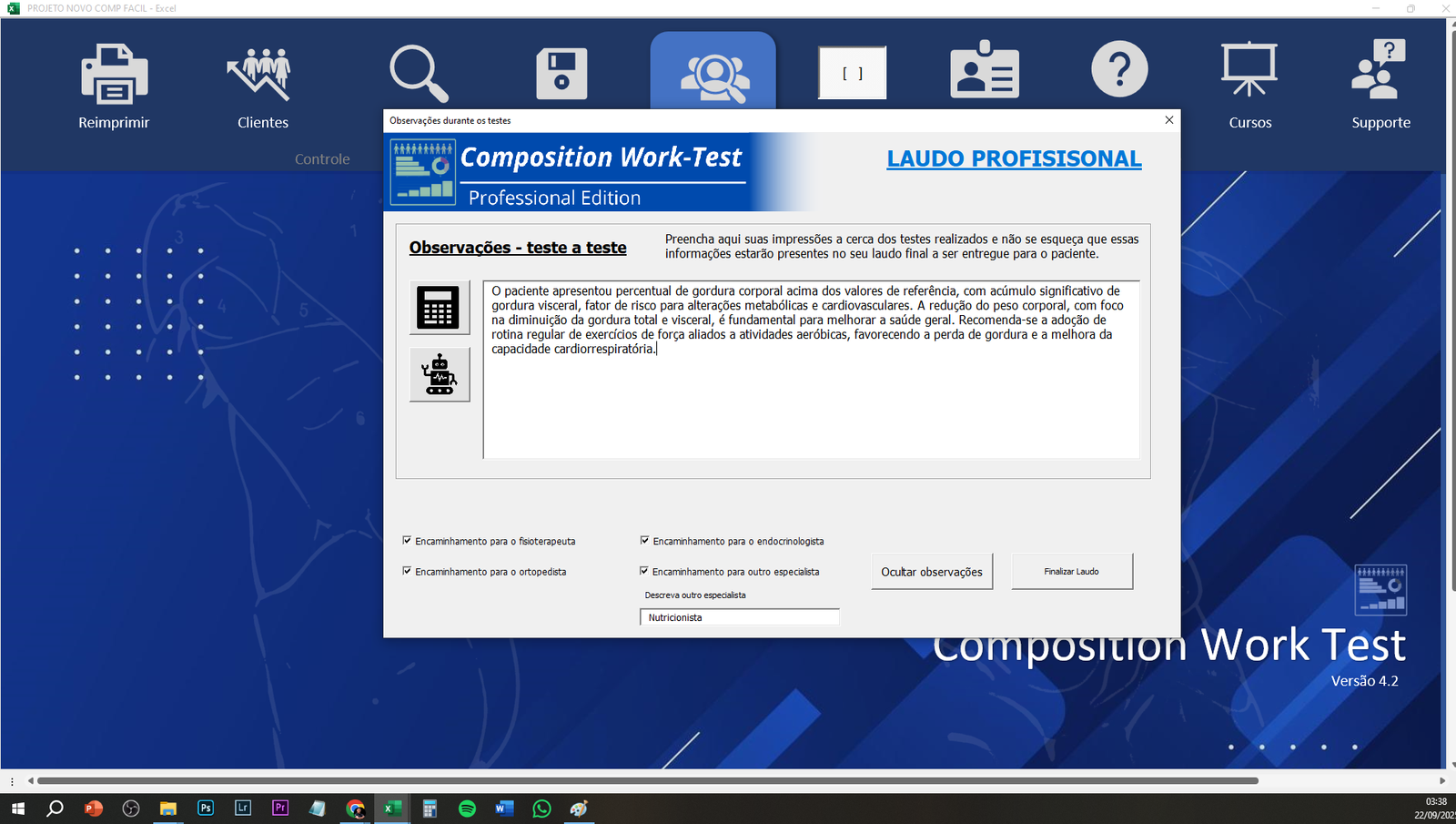Image resolution: width=1456 pixels, height=824 pixels.
Task: Click the Reimprimir printer icon
Action: pos(114,75)
